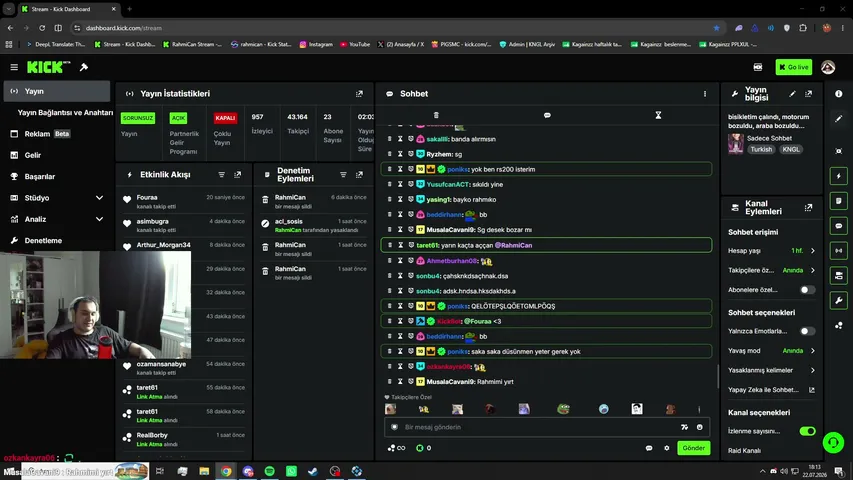Screen dimensions: 853x480
Task: Click the Go live button
Action: pyautogui.click(x=794, y=67)
